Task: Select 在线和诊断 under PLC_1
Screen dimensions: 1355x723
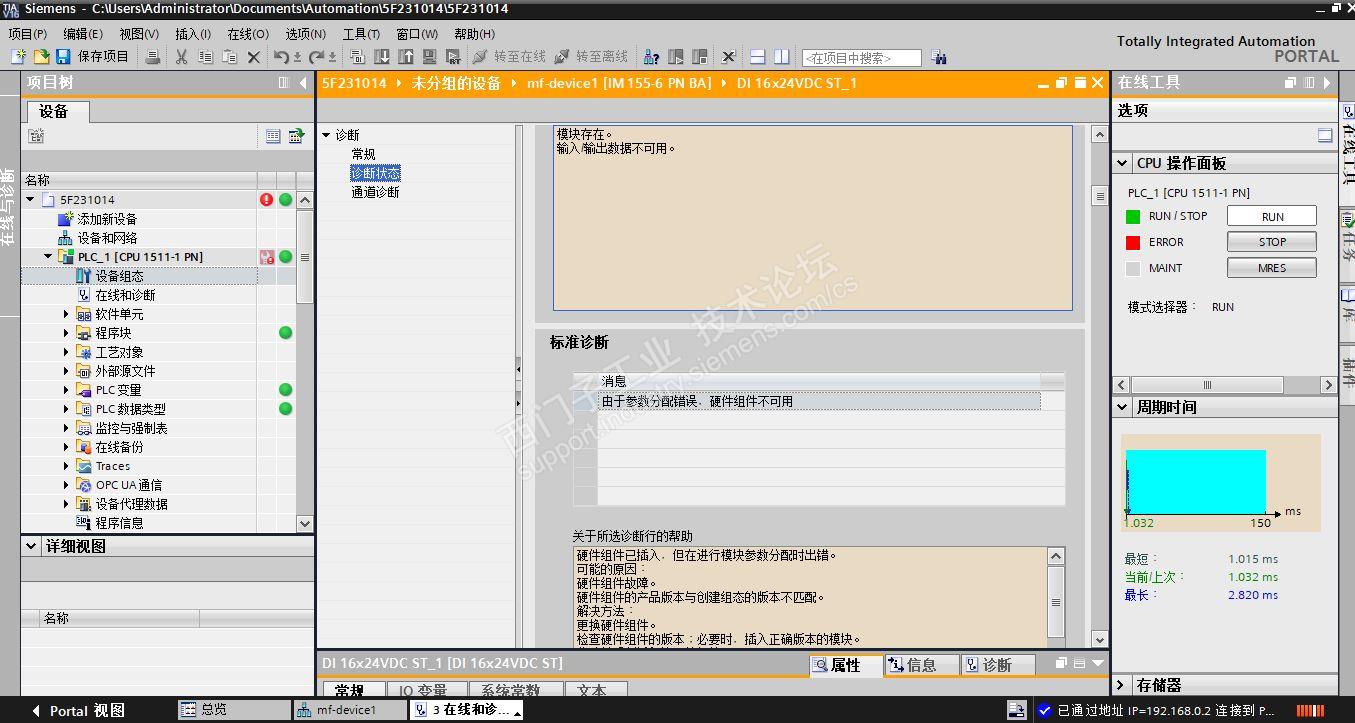Action: pyautogui.click(x=125, y=295)
